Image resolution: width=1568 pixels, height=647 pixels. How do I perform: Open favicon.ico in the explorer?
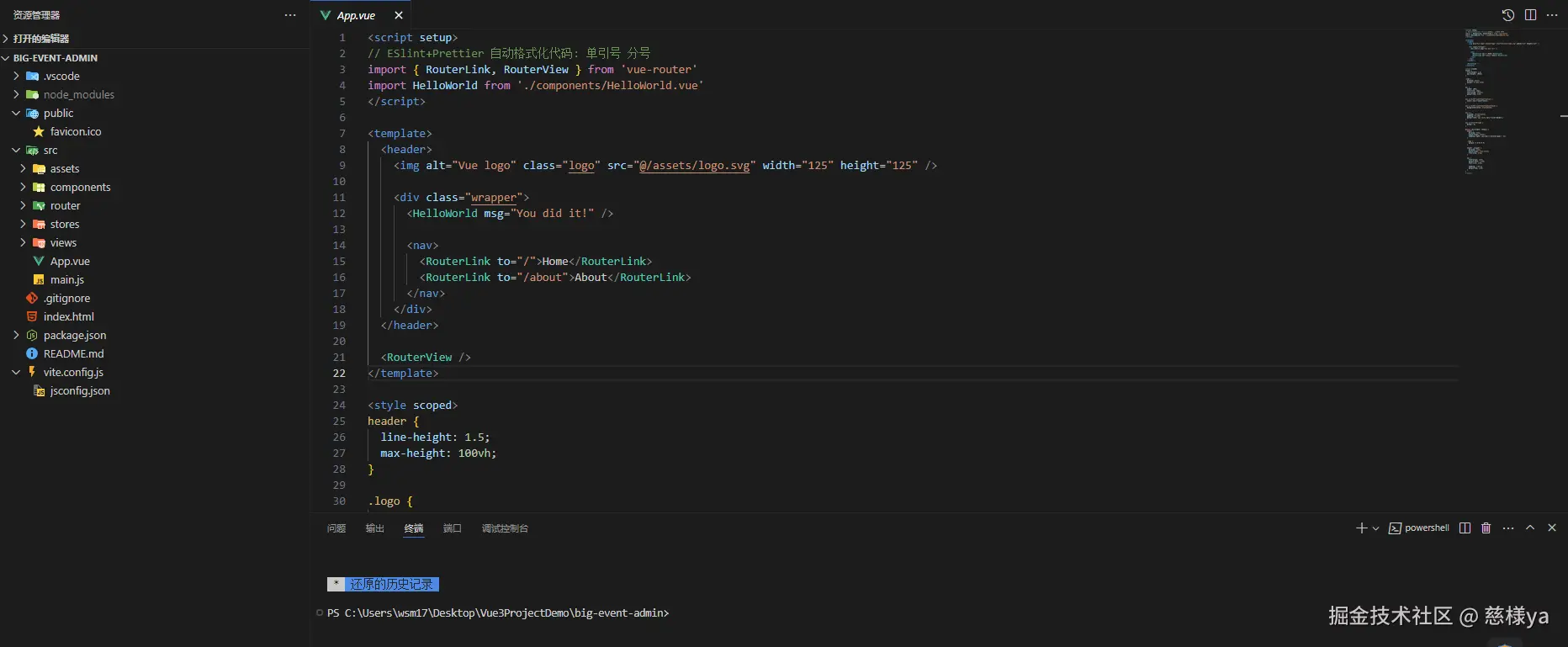click(156, 131)
